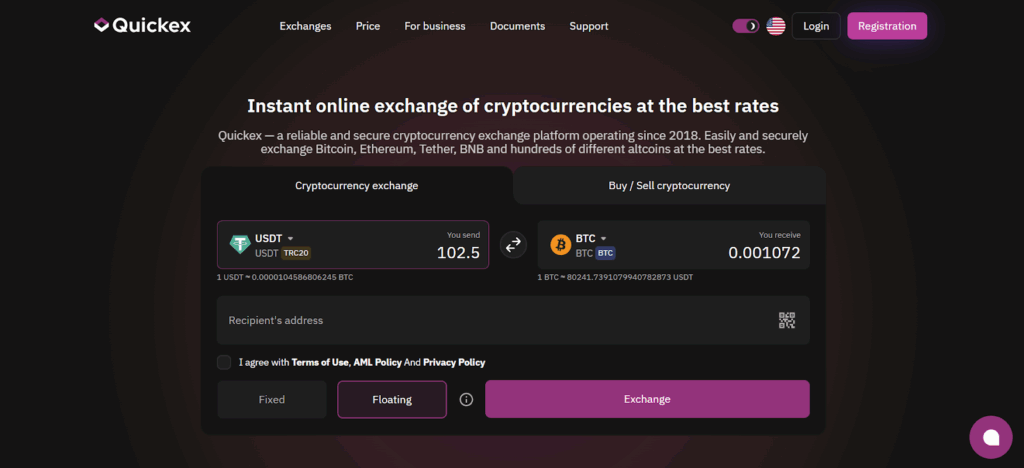Open the AML Policy link
1024x468 pixels.
point(377,362)
